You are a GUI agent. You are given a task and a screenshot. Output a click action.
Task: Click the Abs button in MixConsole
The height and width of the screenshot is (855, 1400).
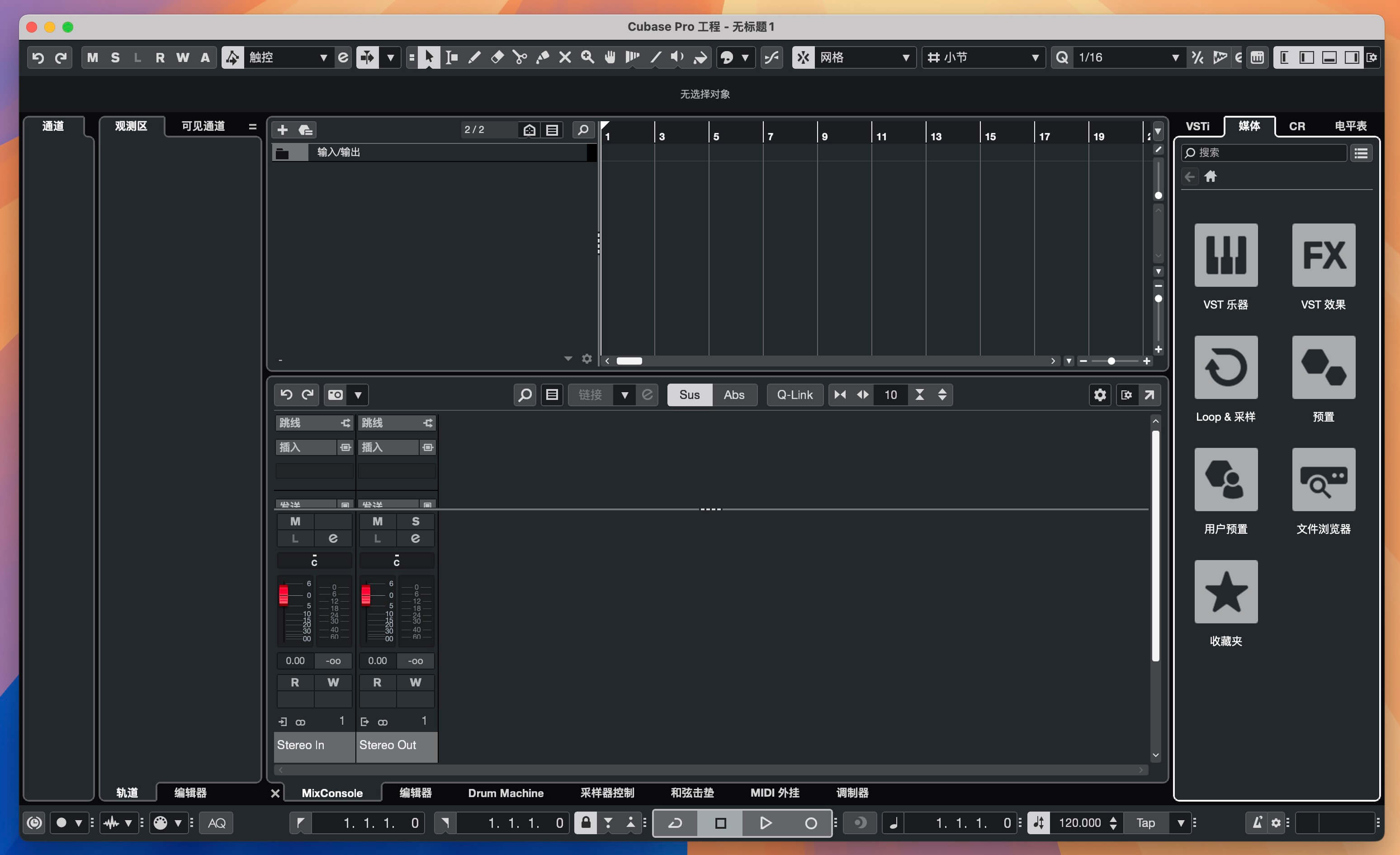[734, 394]
